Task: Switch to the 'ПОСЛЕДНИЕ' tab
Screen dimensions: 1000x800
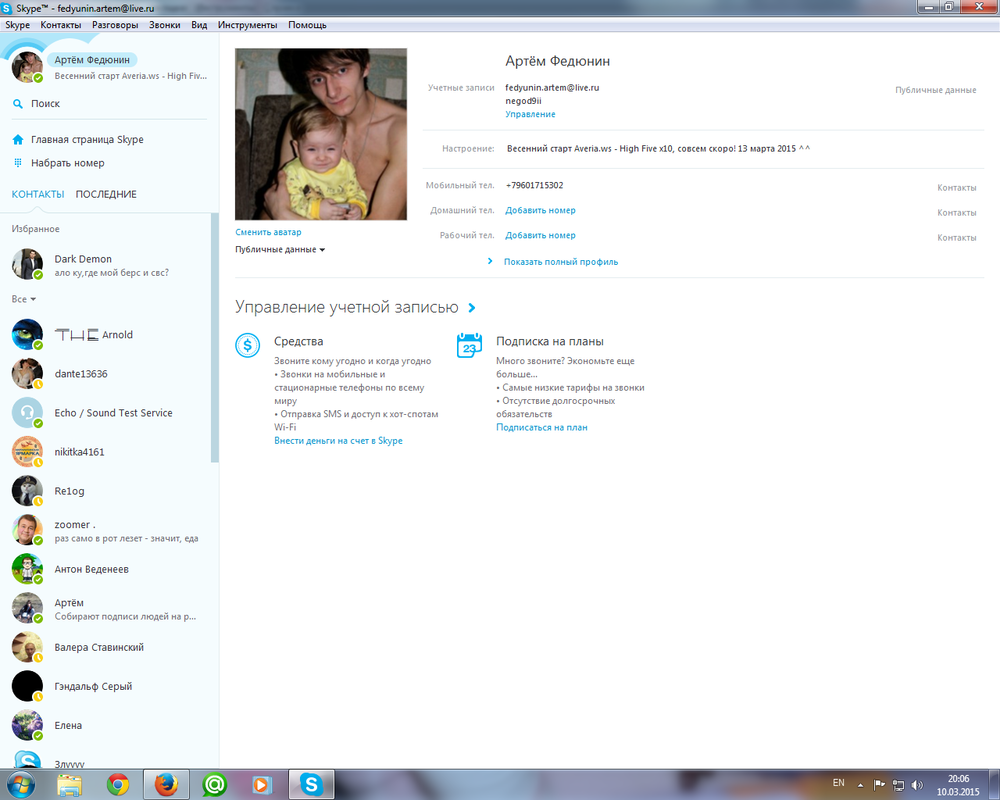Action: coord(106,194)
